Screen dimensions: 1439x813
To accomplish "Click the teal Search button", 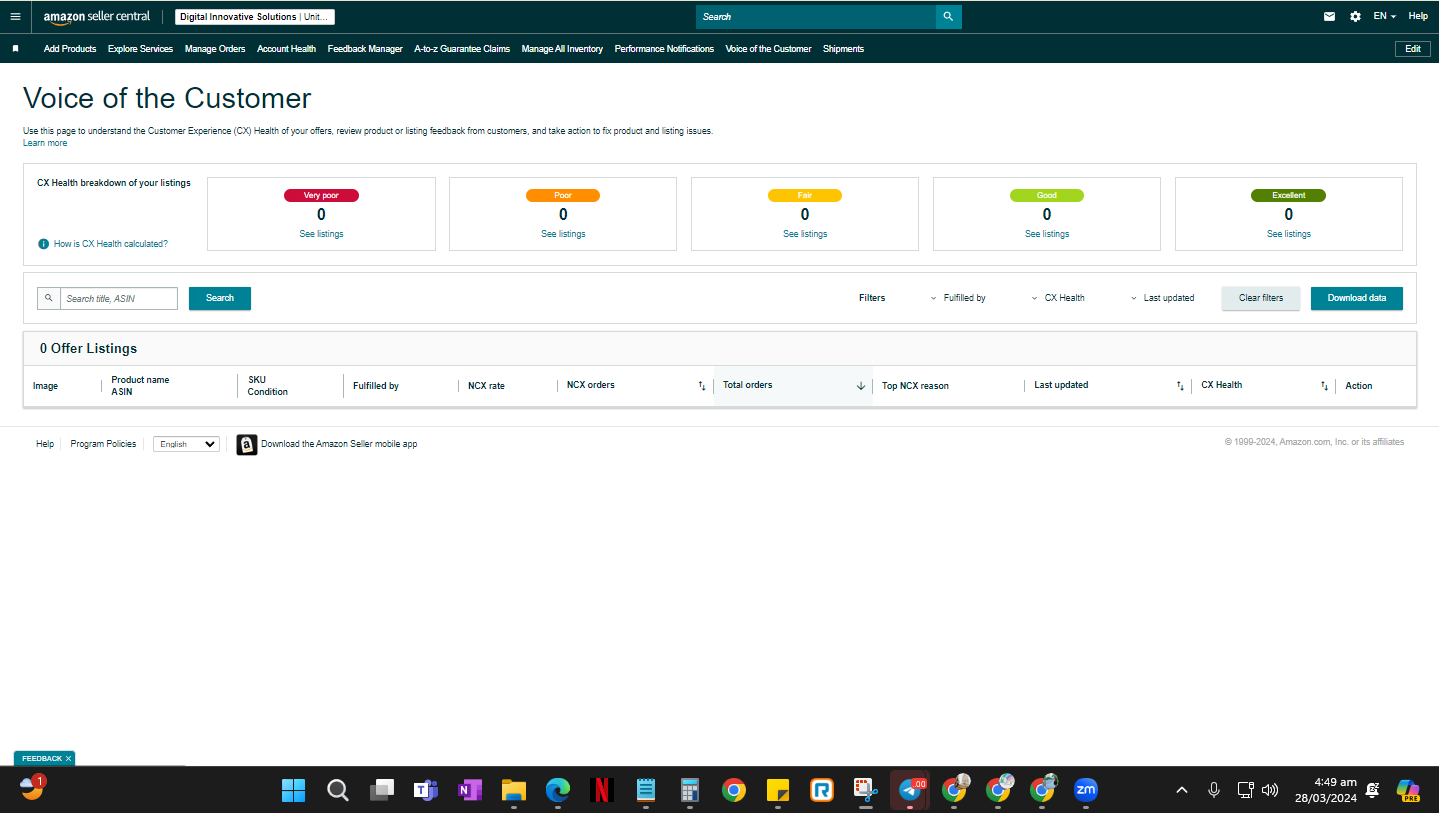I will pyautogui.click(x=220, y=298).
